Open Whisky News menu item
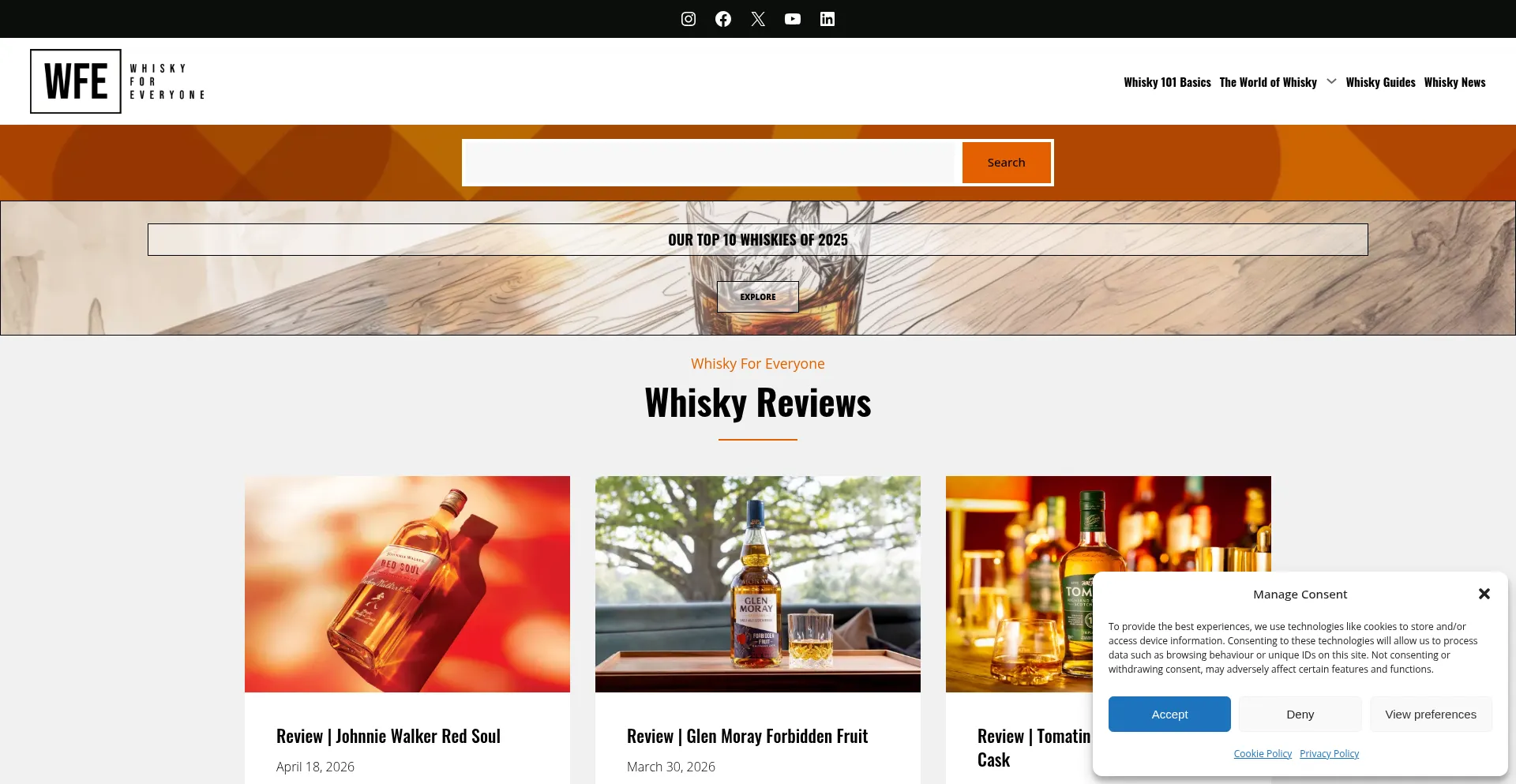Image resolution: width=1516 pixels, height=784 pixels. click(1454, 82)
